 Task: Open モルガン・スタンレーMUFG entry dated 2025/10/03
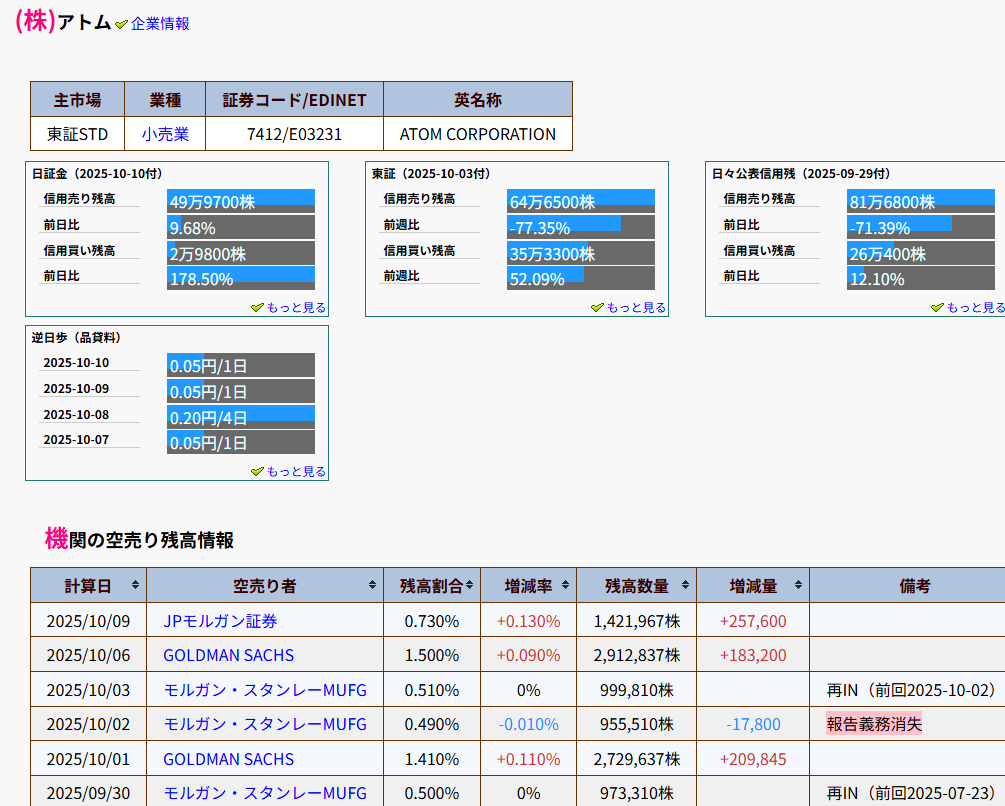(x=265, y=690)
